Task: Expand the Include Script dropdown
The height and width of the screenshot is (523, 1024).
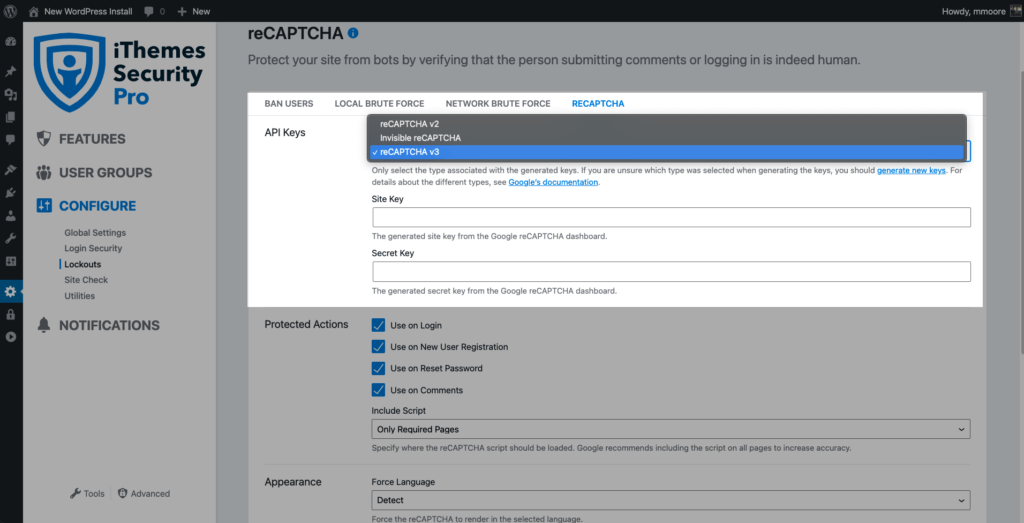Action: click(x=671, y=430)
